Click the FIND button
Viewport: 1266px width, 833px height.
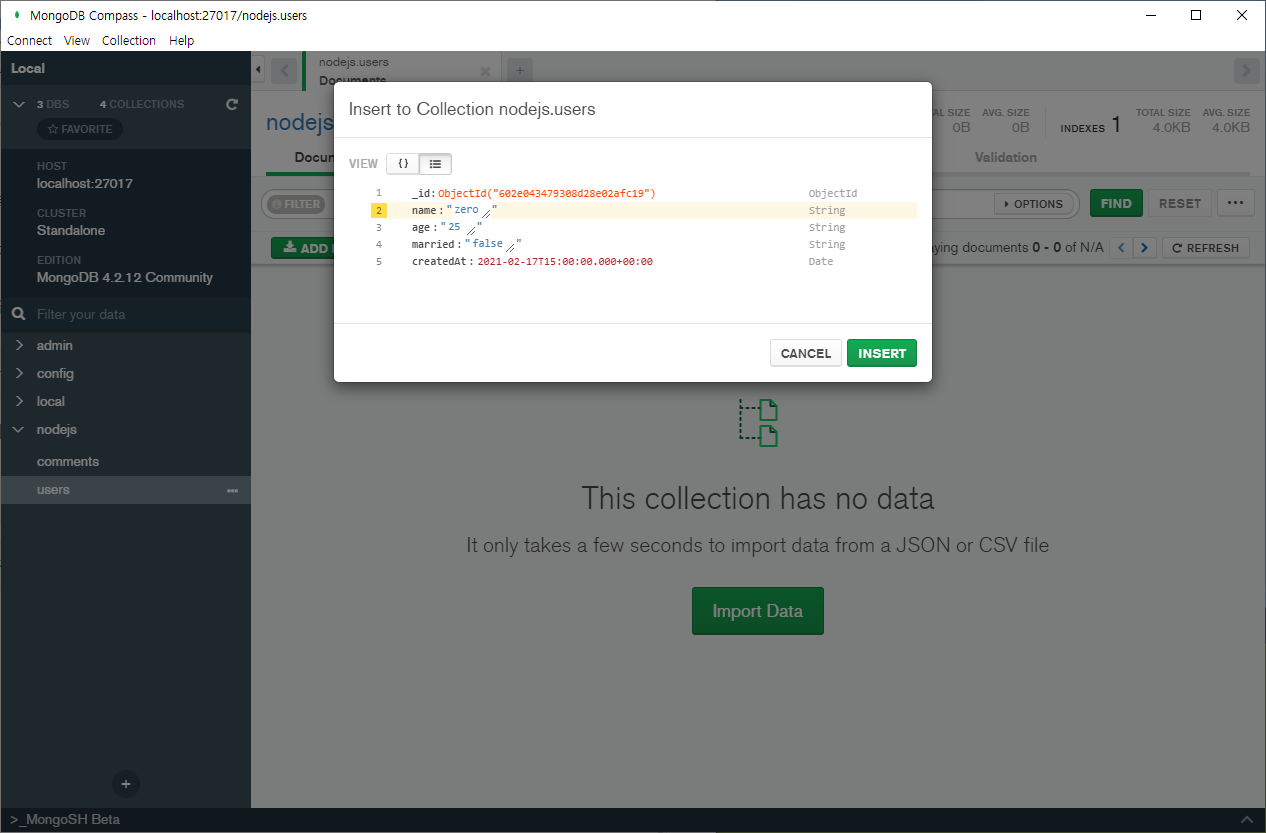coord(1116,203)
